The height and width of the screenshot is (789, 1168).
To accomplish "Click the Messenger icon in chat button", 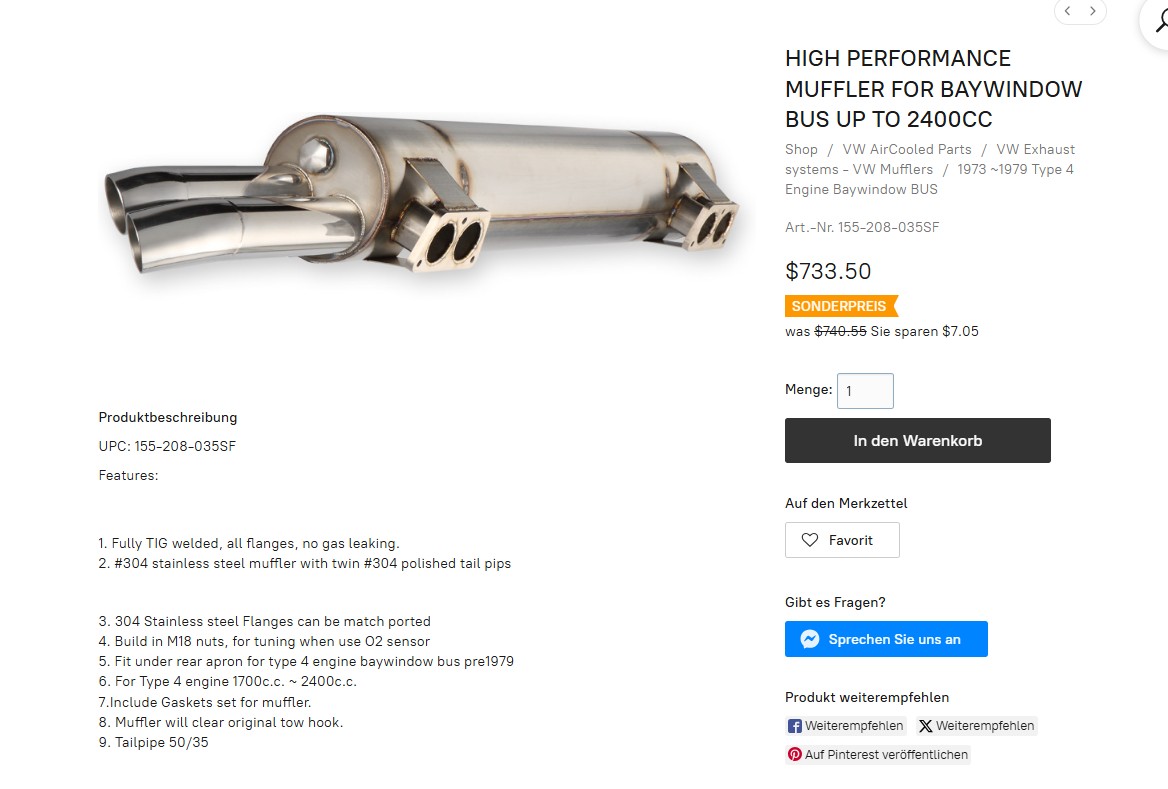I will coord(810,639).
